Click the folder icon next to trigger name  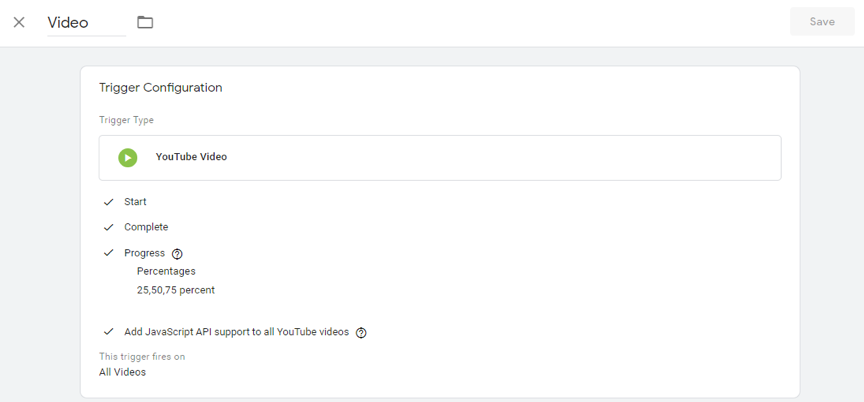pyautogui.click(x=145, y=22)
